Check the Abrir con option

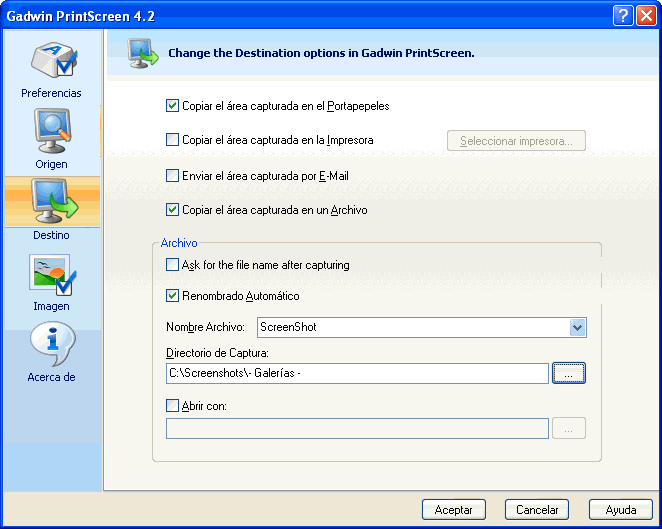click(173, 406)
